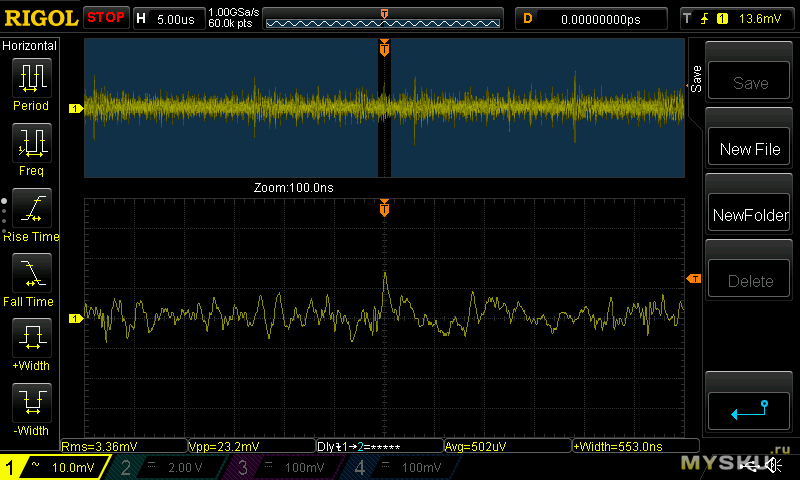
Task: Click the Delete button
Action: [x=749, y=279]
